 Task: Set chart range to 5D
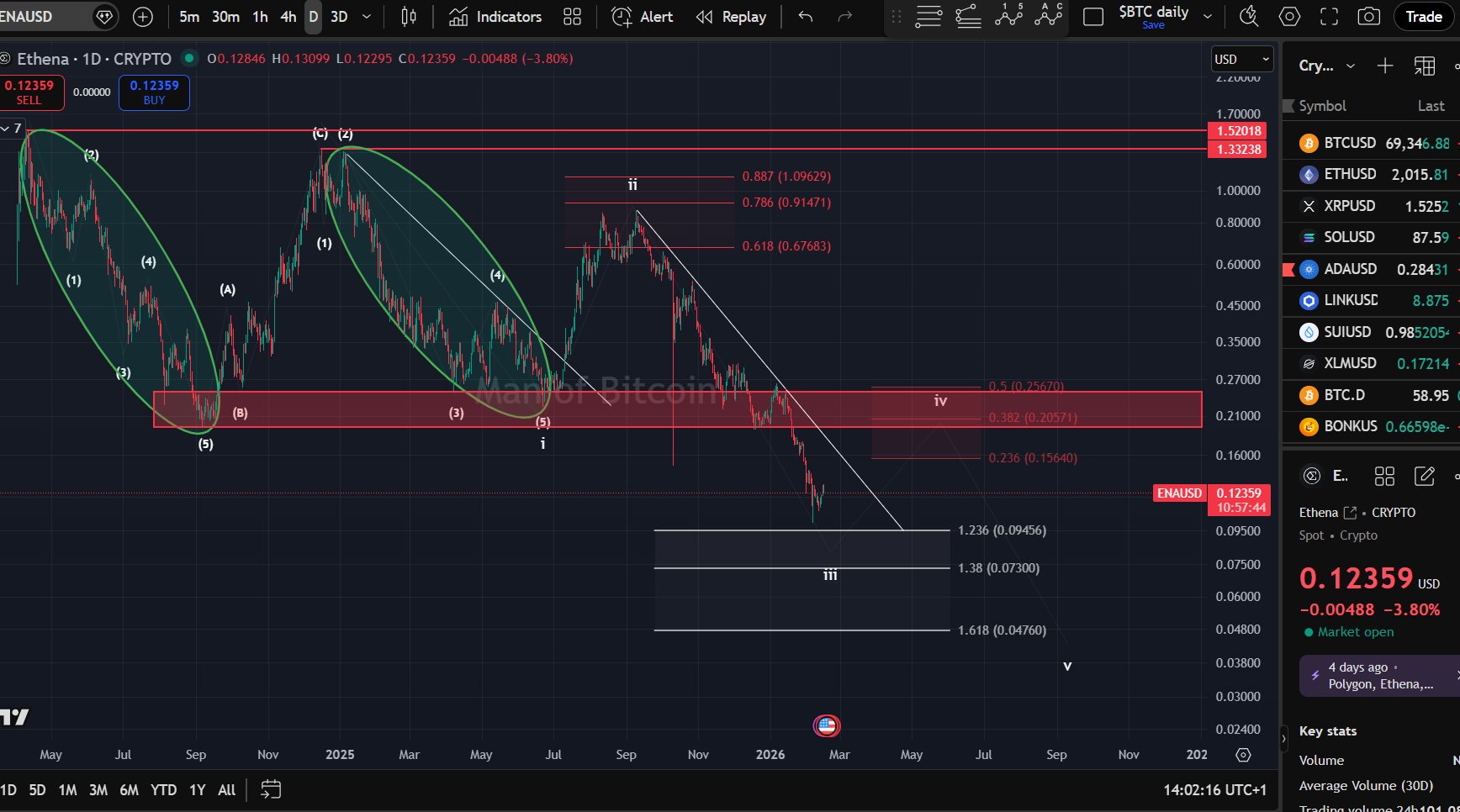click(37, 790)
